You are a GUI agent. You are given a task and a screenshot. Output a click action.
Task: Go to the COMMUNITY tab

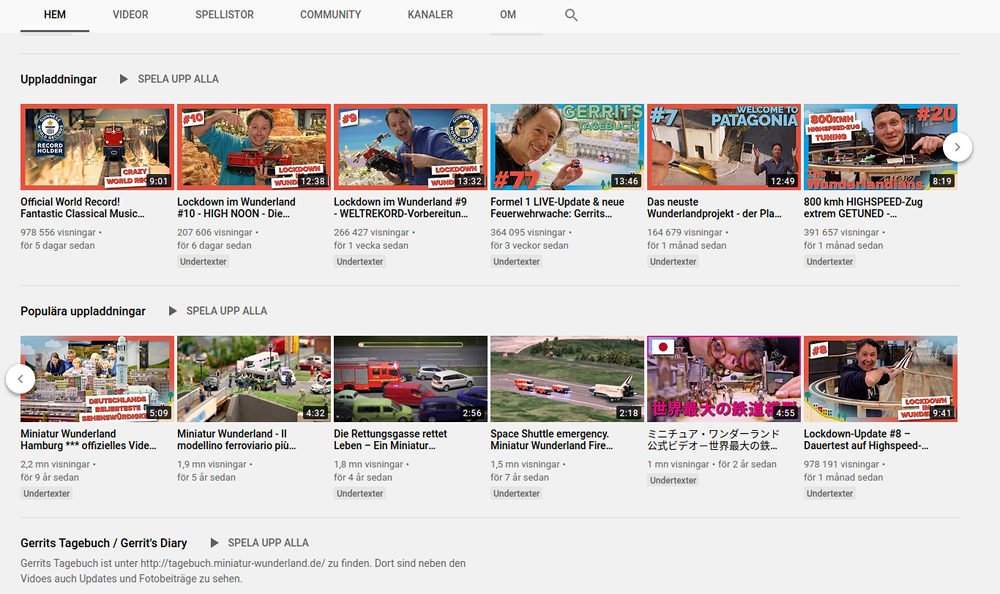tap(330, 15)
